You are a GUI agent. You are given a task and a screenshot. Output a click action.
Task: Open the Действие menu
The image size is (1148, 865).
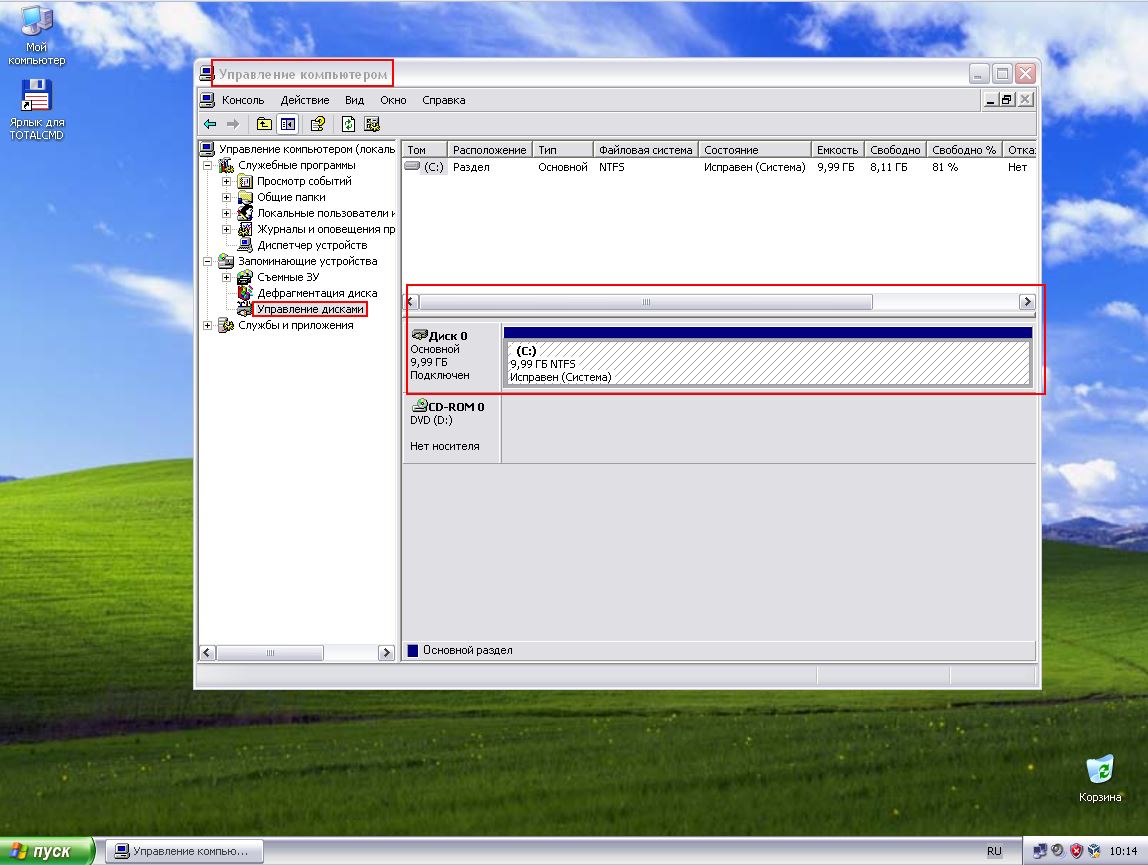[x=305, y=100]
